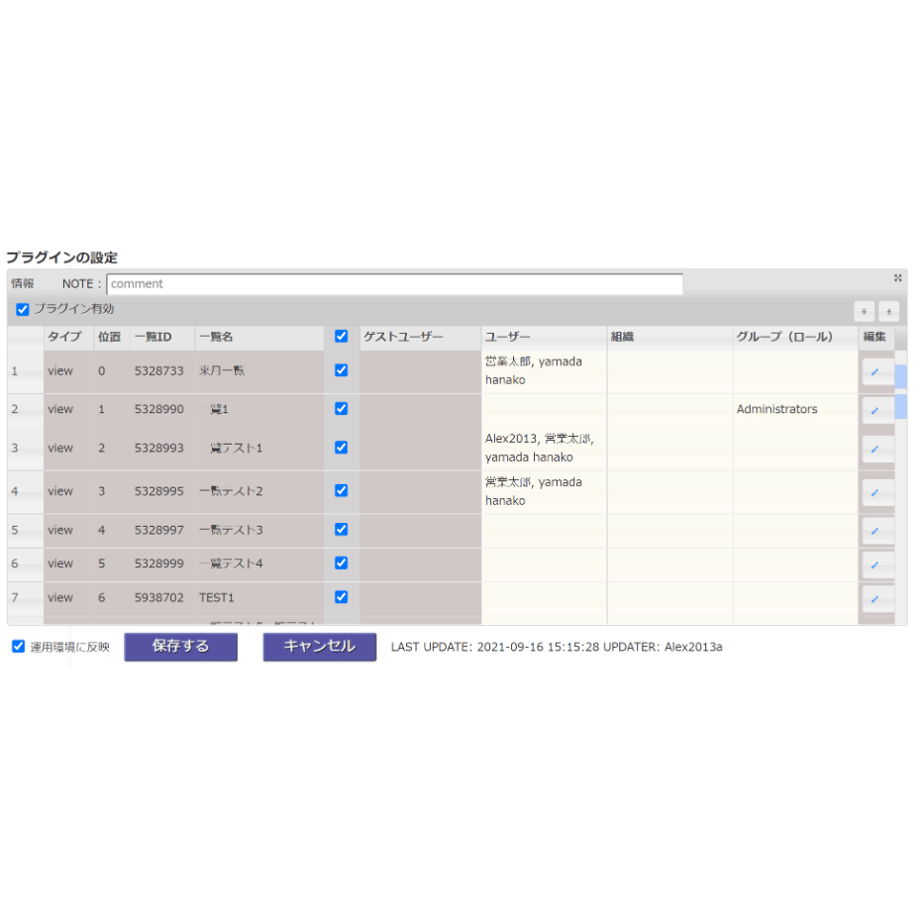This screenshot has width=920, height=920.
Task: Click the row number 1 cell
Action: (25, 371)
